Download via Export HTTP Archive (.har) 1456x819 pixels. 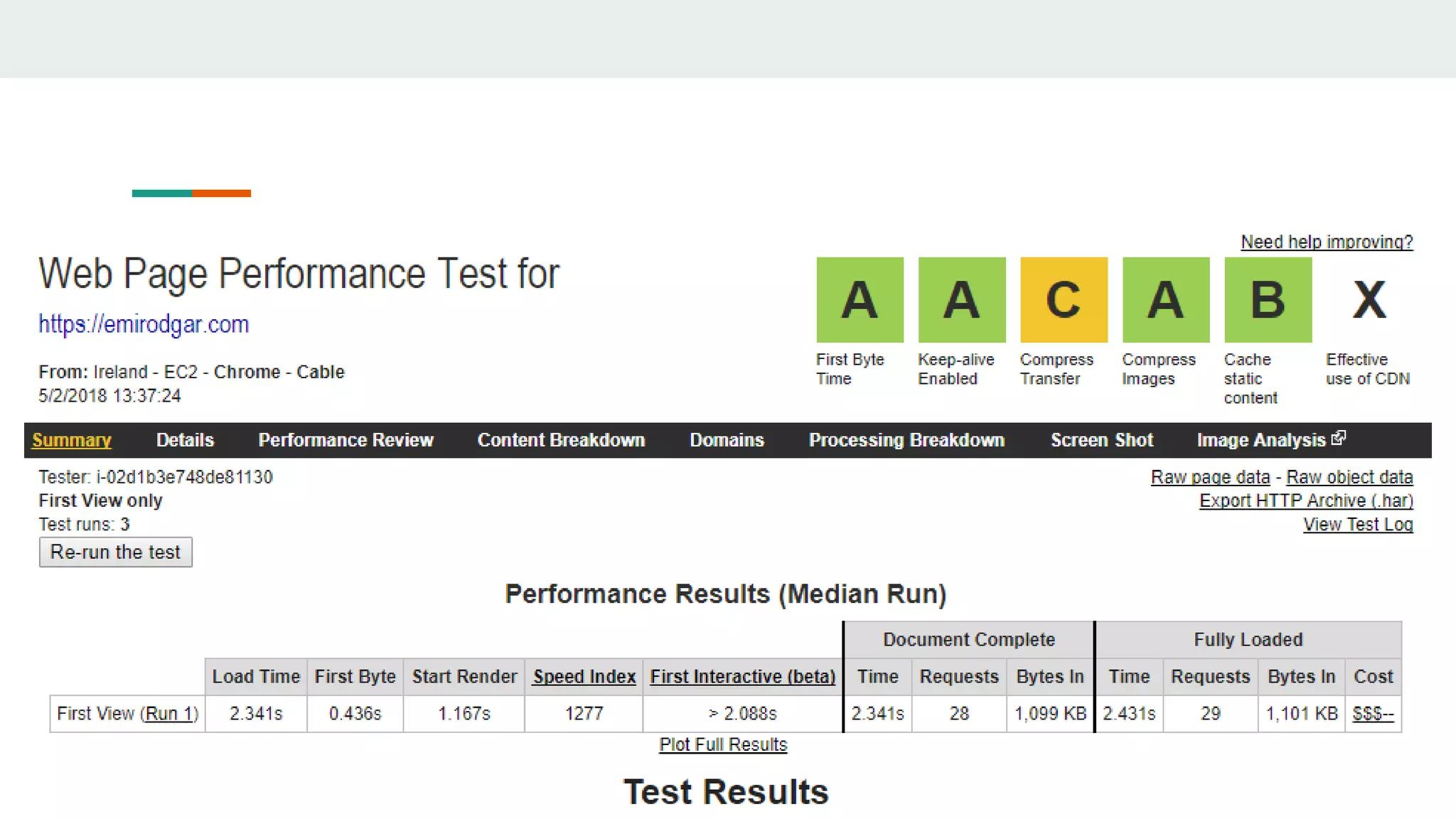[x=1306, y=500]
